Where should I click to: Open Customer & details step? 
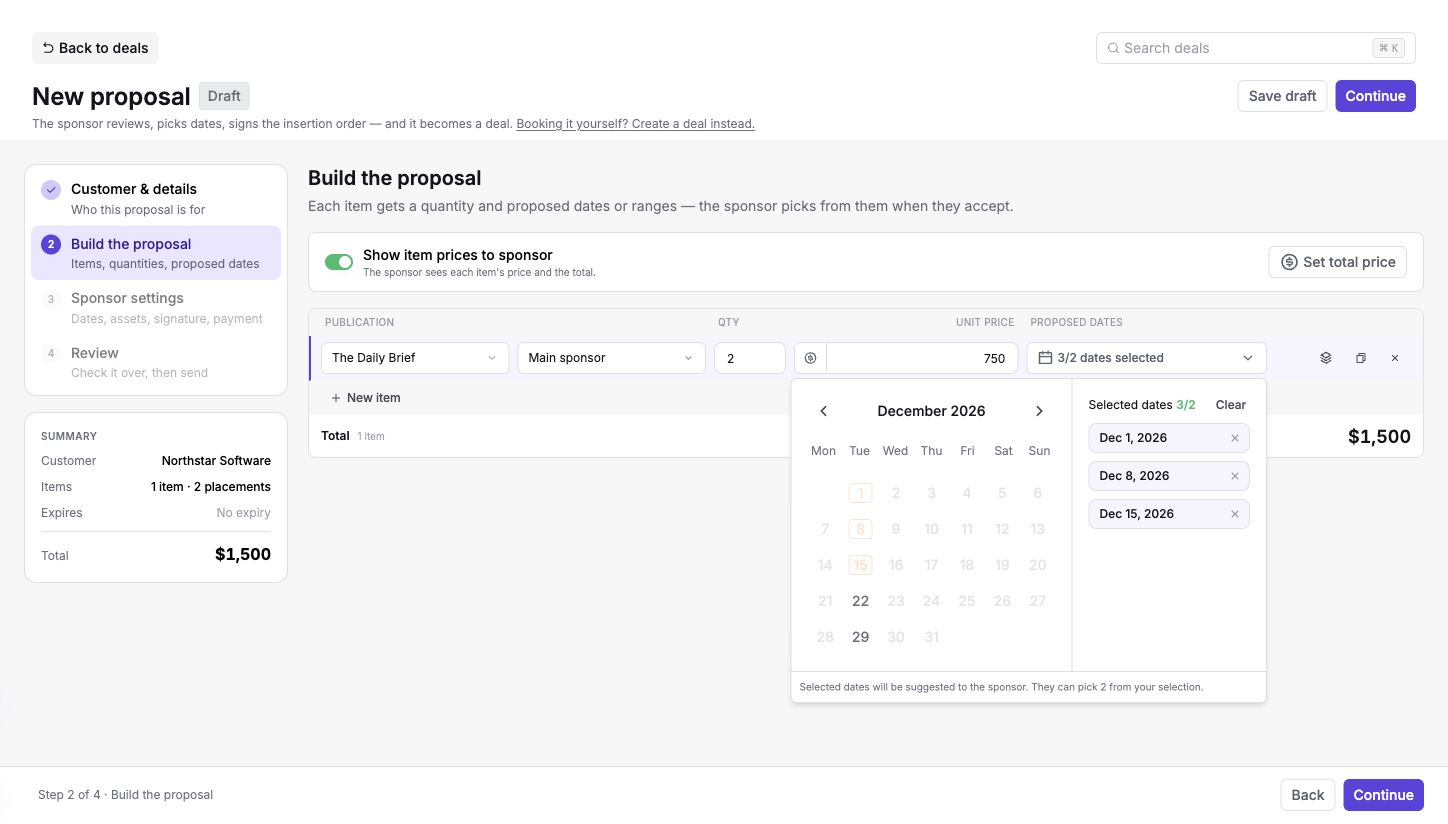tap(156, 199)
